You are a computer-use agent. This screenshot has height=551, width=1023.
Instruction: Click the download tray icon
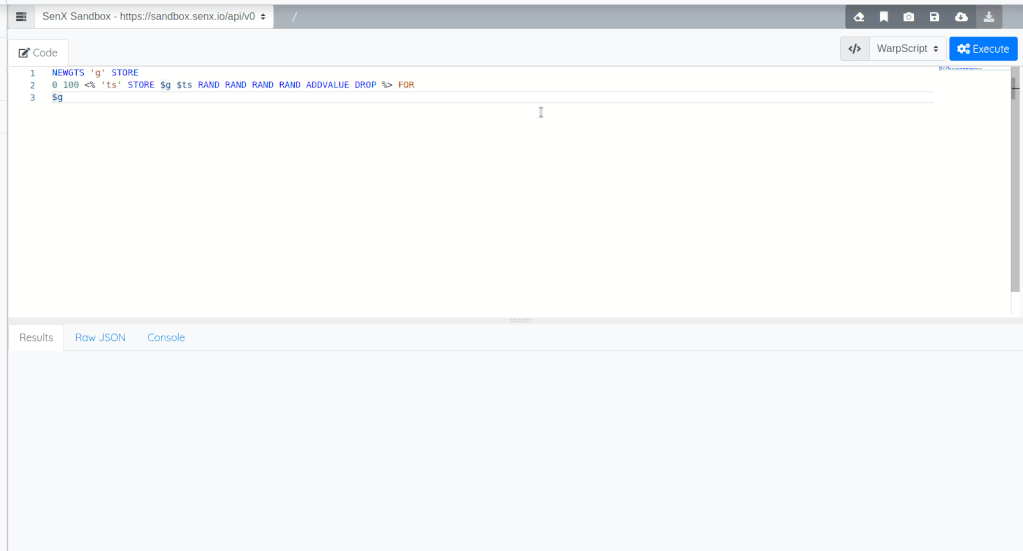coord(988,17)
